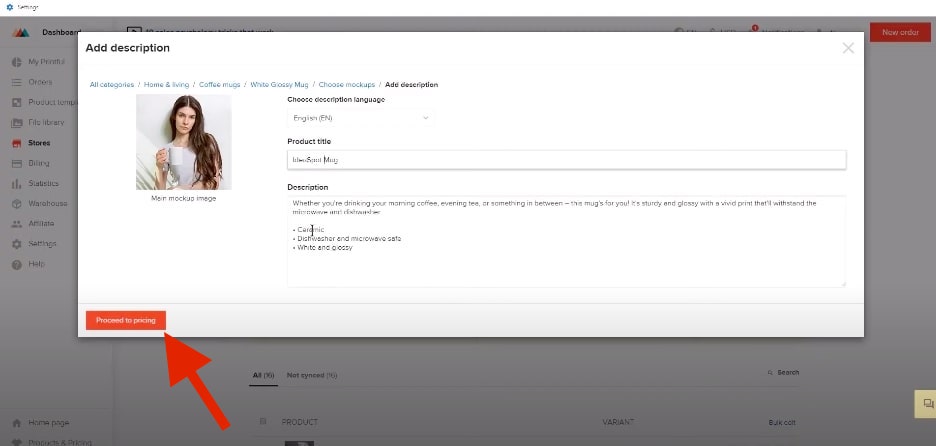Screen dimensions: 936x446
Task: Select the All products tab
Action: tap(263, 375)
